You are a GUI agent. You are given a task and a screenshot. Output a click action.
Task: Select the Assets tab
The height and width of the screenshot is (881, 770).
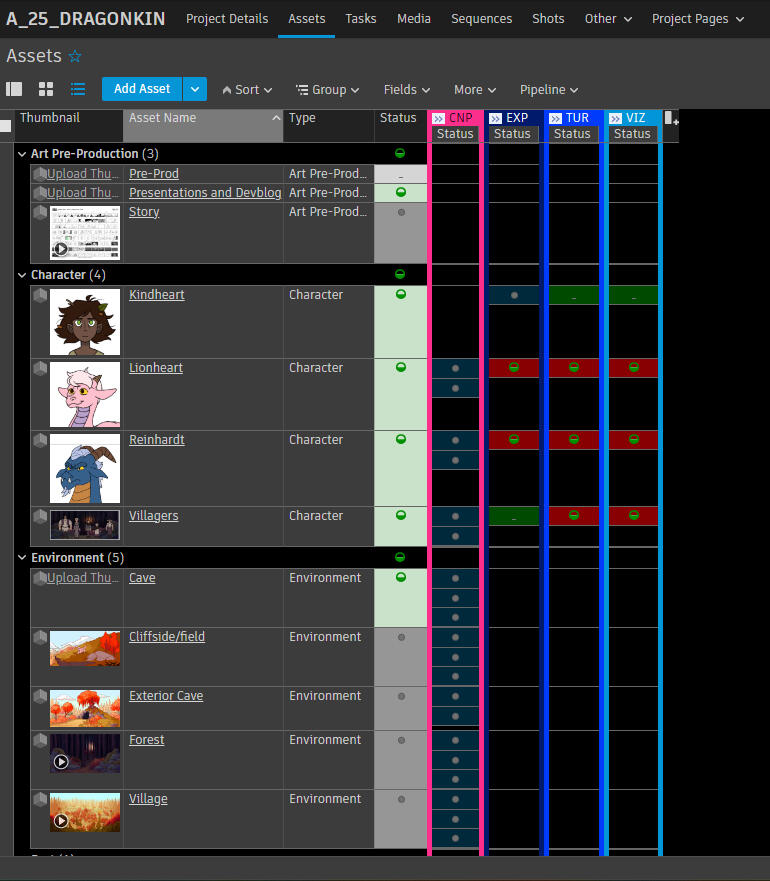pyautogui.click(x=306, y=19)
